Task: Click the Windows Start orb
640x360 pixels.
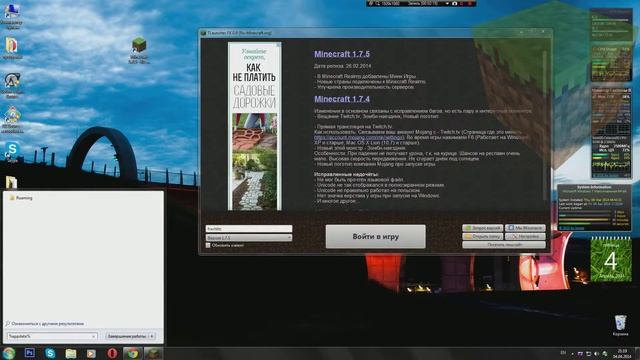Action: (9, 353)
